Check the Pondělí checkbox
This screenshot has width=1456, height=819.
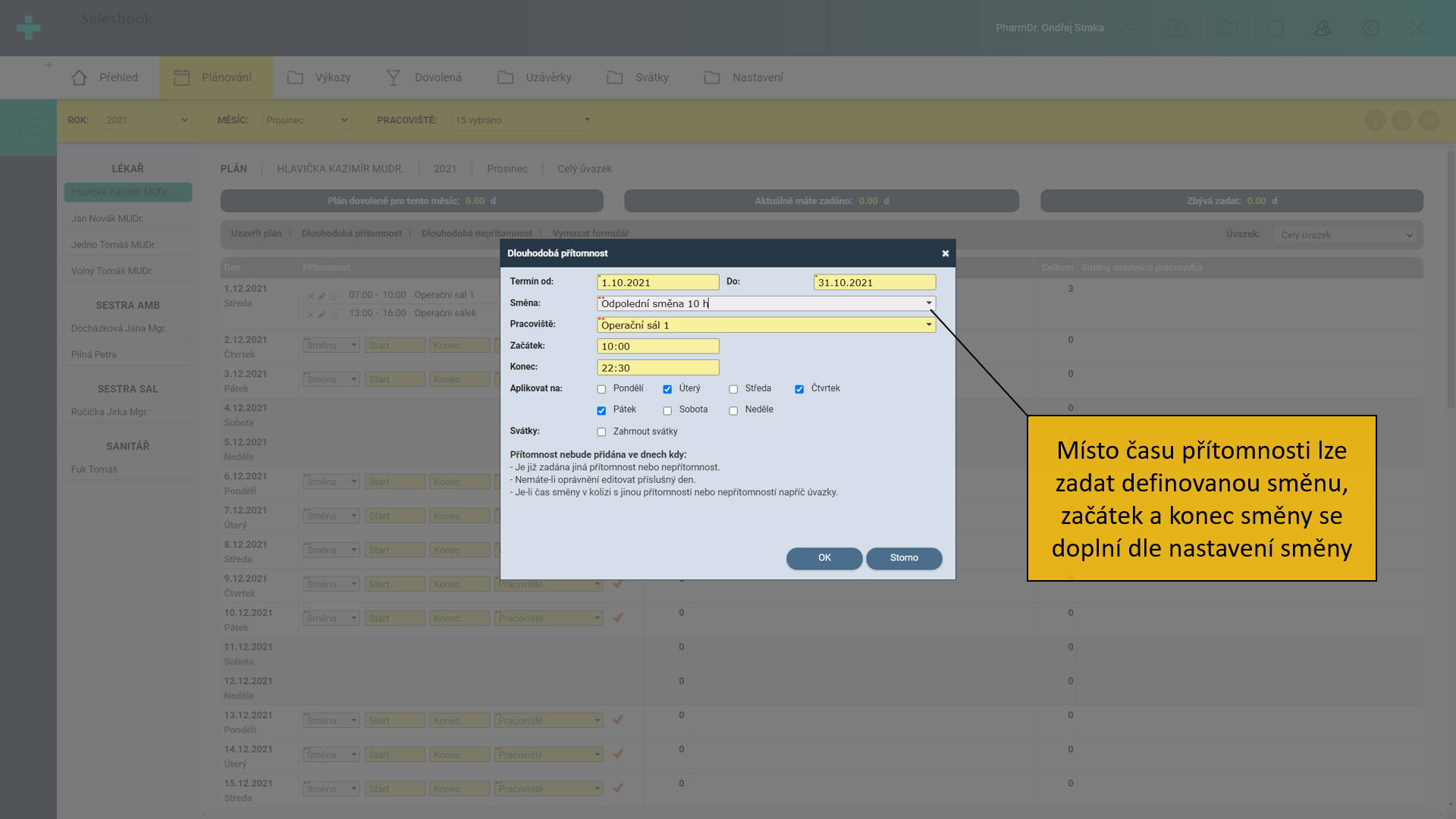click(601, 389)
